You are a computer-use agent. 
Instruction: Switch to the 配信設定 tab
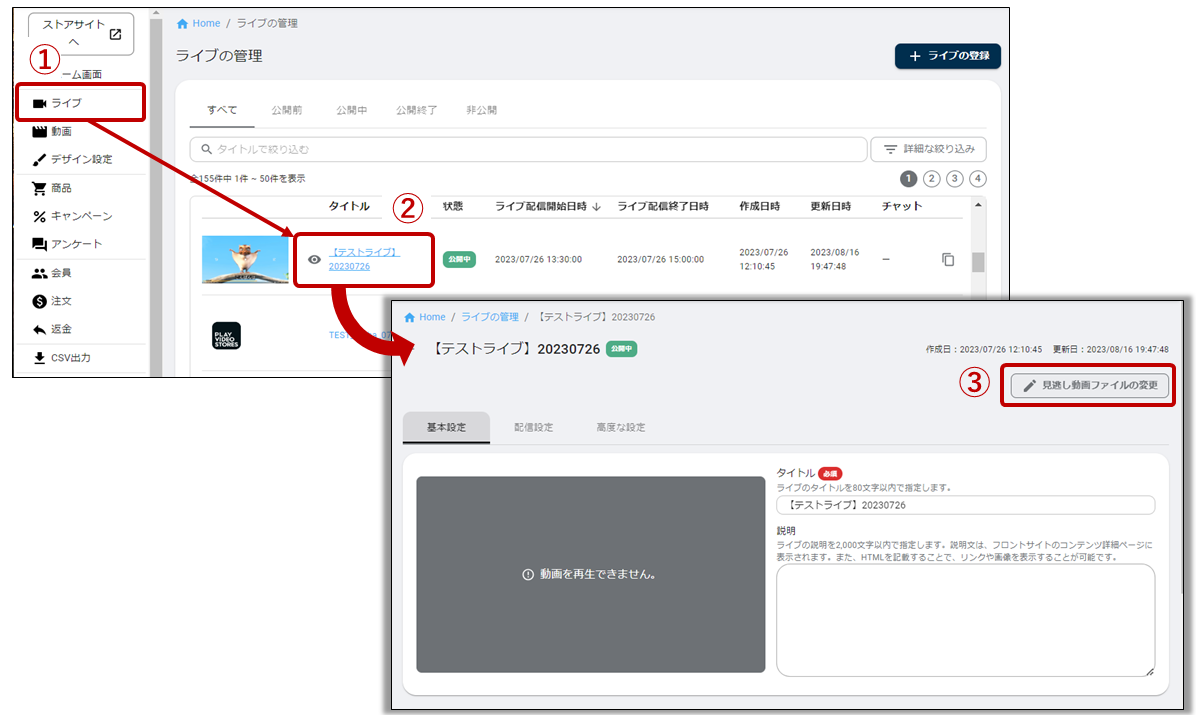click(x=533, y=427)
